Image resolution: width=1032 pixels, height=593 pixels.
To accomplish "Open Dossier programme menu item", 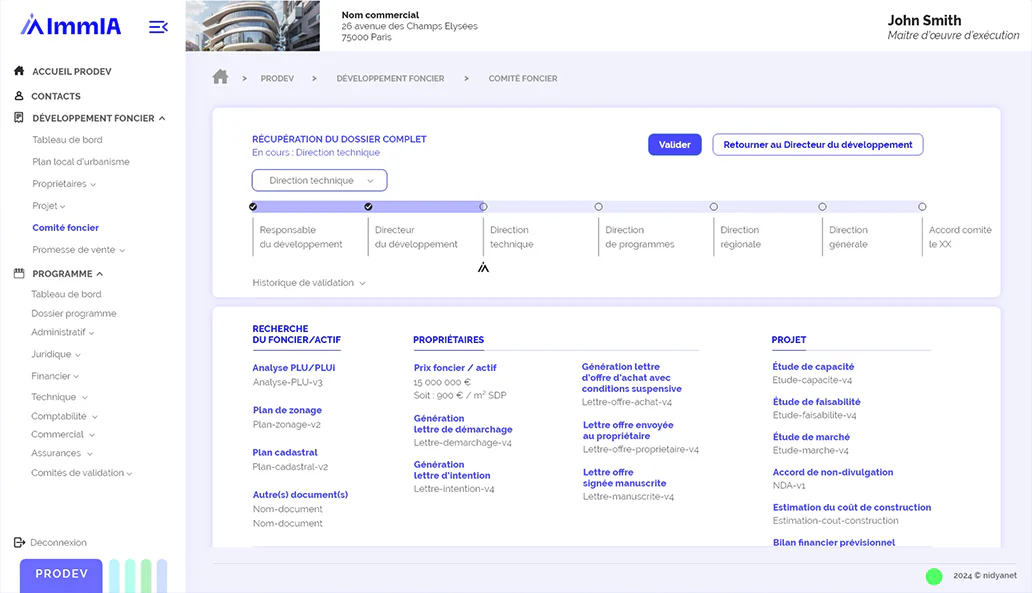I will tap(74, 313).
